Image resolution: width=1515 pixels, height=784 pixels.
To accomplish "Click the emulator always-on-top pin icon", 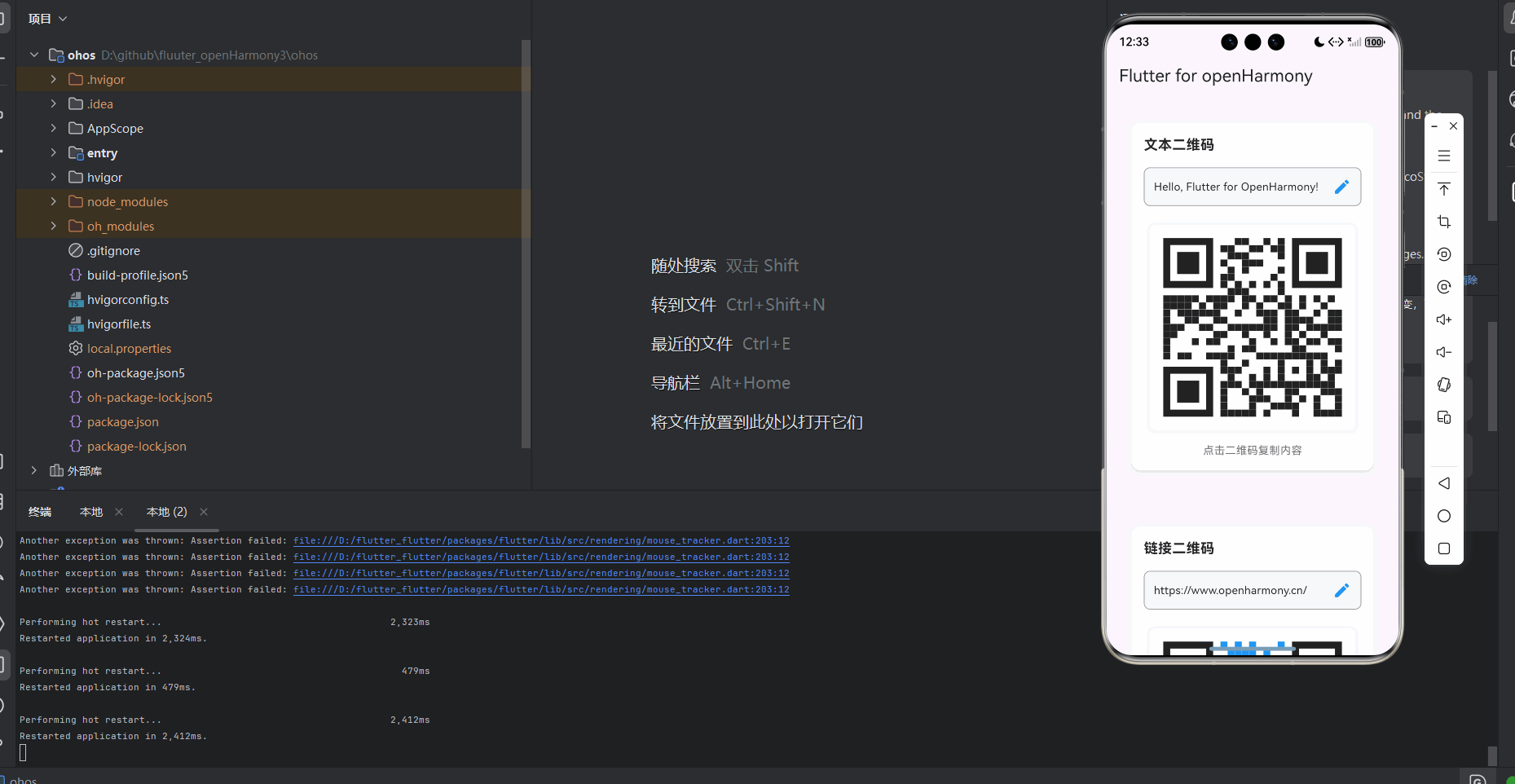I will point(1444,189).
